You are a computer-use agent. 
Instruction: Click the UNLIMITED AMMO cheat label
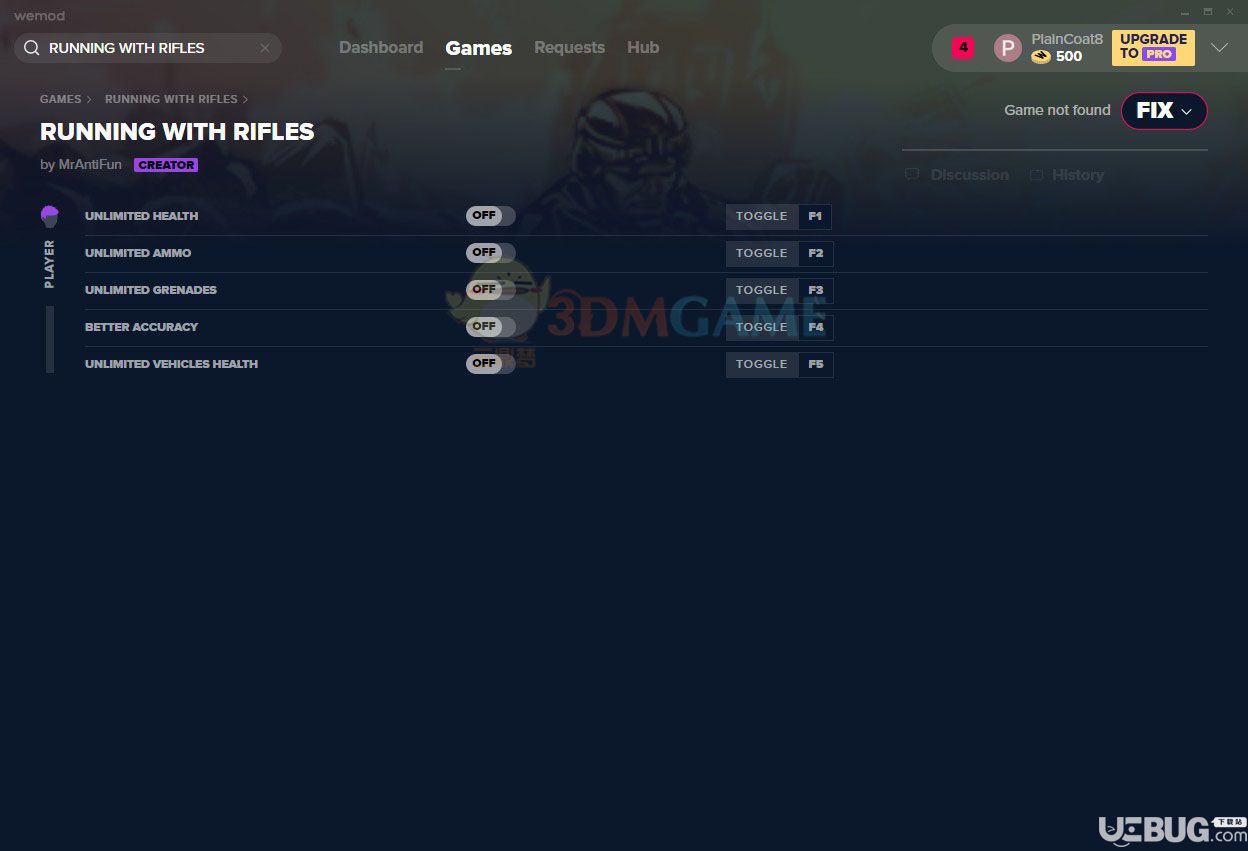(138, 253)
